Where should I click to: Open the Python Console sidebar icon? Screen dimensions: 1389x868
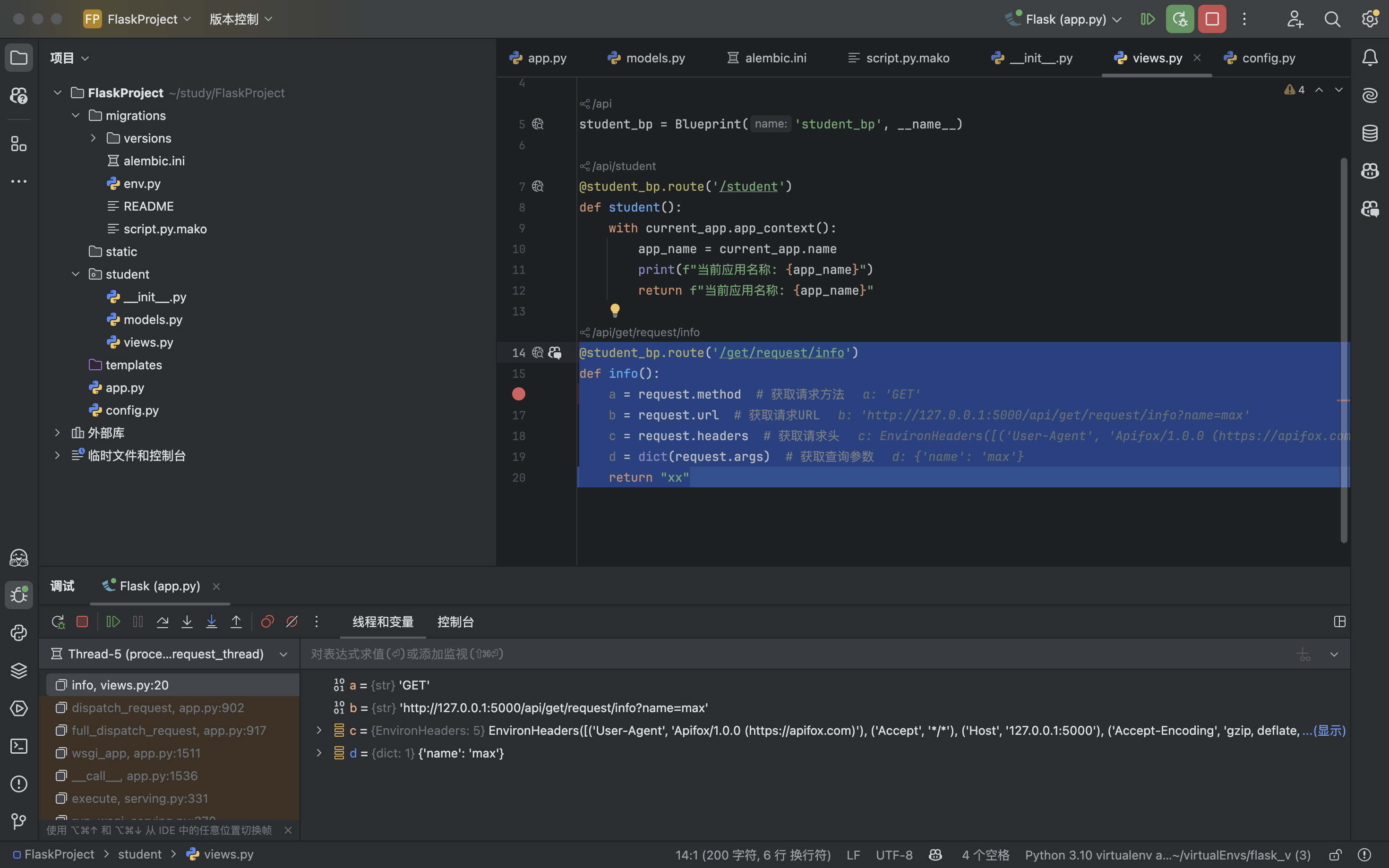point(19,633)
